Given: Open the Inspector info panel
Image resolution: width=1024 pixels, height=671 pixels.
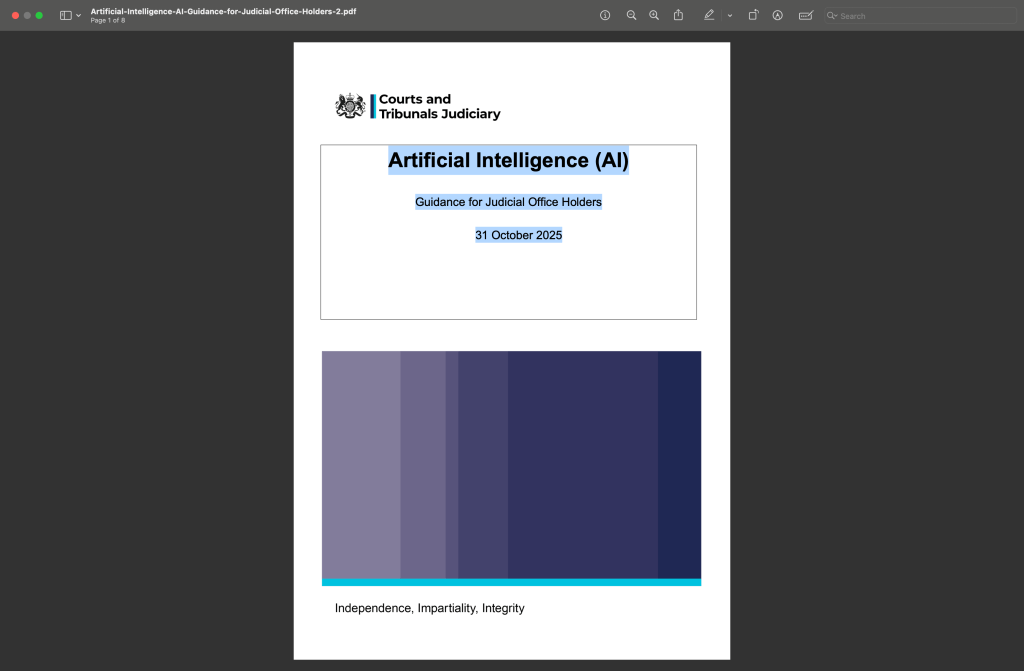Looking at the screenshot, I should 605,16.
